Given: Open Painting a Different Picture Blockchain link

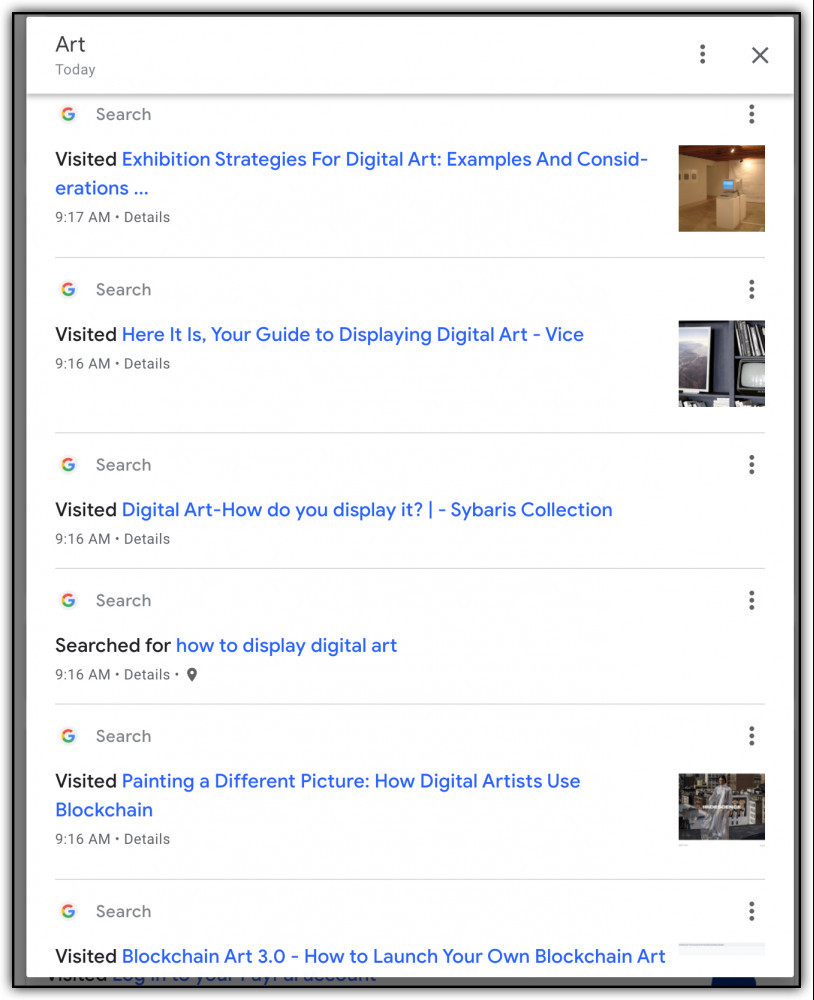Looking at the screenshot, I should point(318,795).
